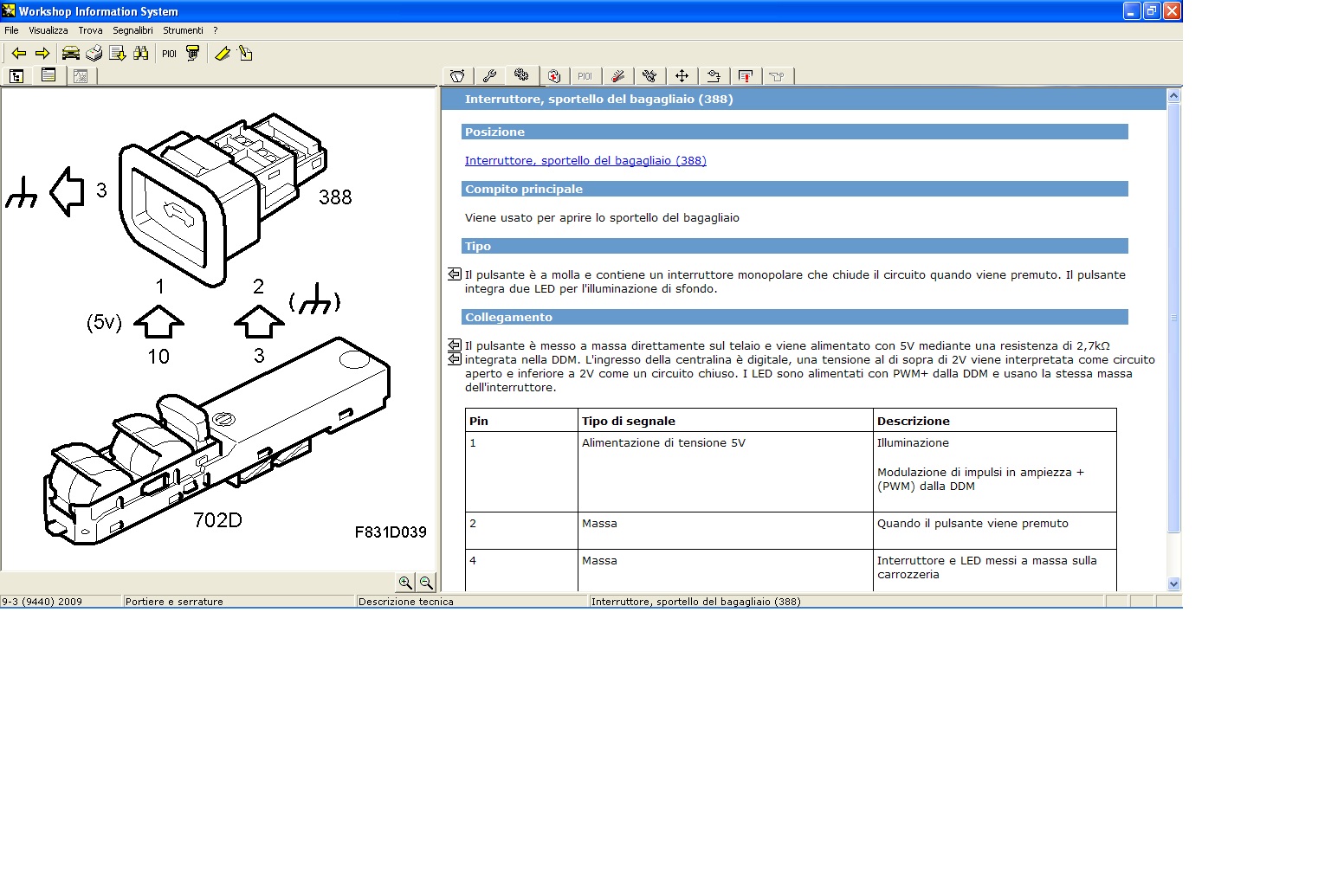Open the greyed oil can tab icon
Screen dimensions: 1344x896
[778, 76]
